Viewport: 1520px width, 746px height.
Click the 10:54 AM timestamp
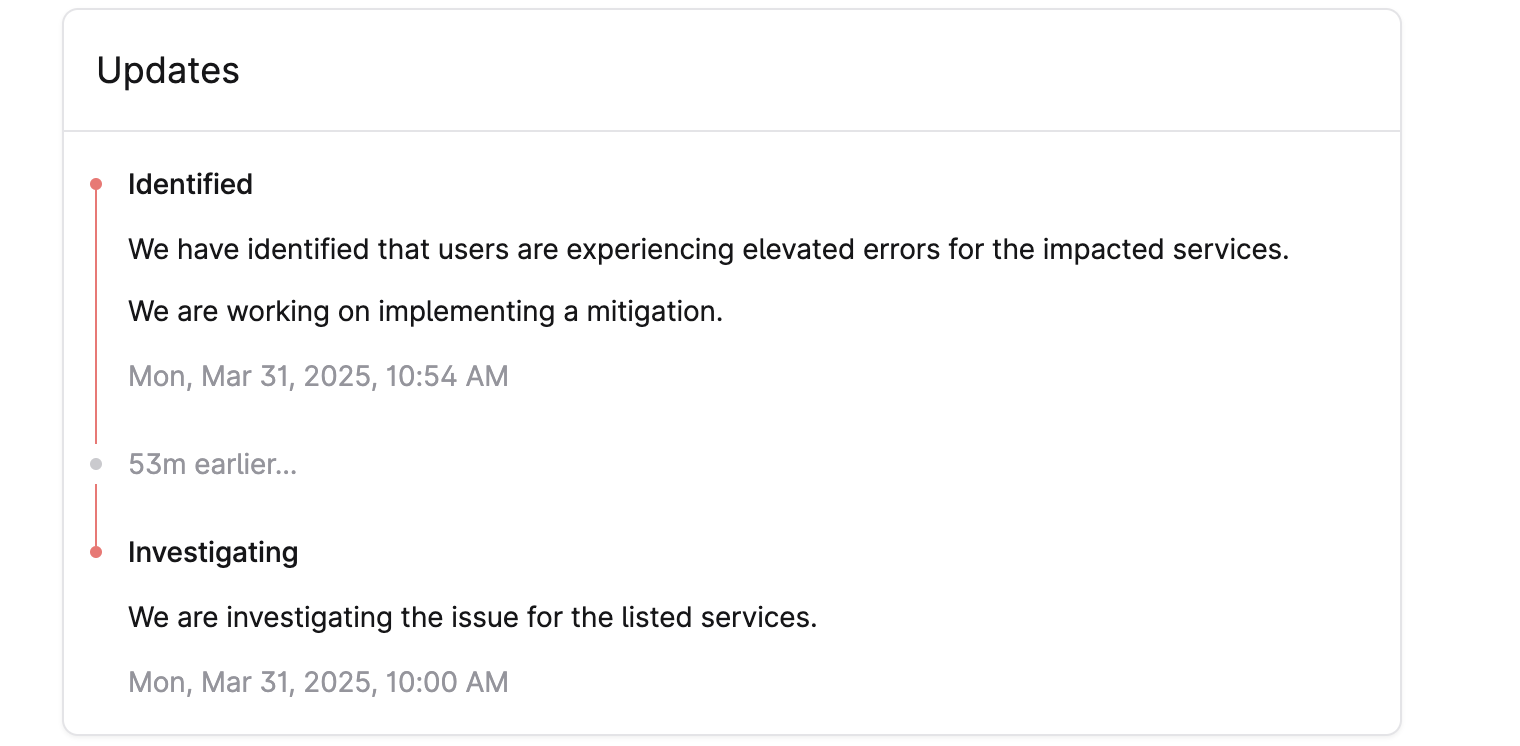pyautogui.click(x=318, y=376)
